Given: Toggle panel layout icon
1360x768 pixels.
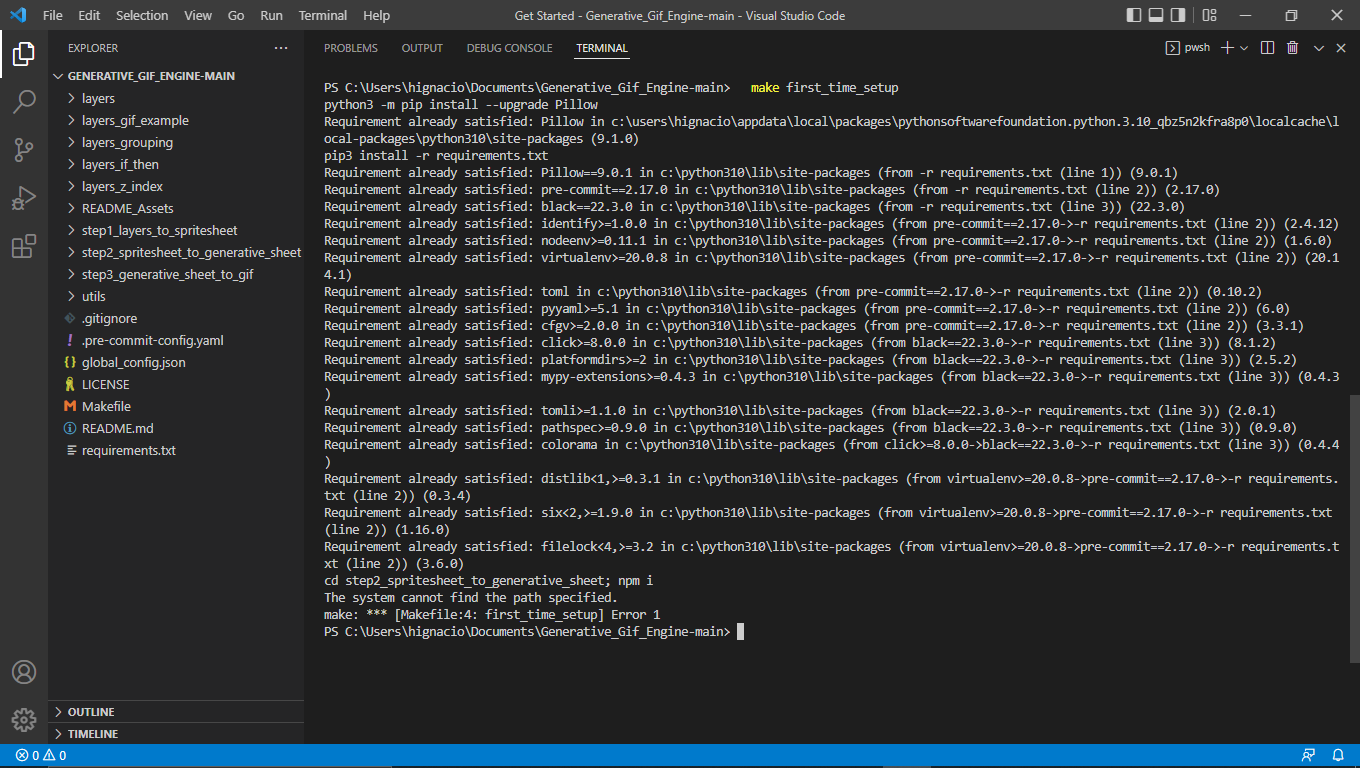Looking at the screenshot, I should coord(1156,15).
